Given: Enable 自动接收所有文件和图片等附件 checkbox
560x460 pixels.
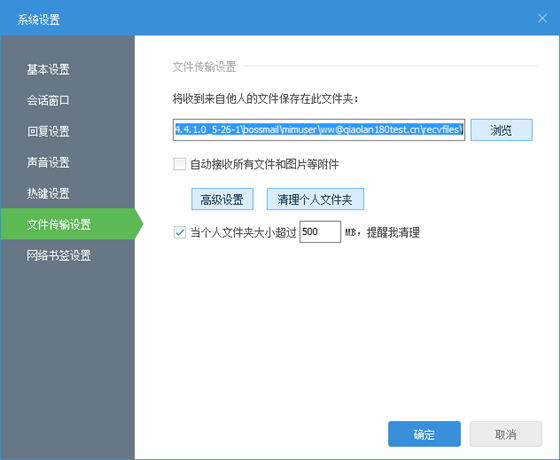Looking at the screenshot, I should [x=180, y=164].
